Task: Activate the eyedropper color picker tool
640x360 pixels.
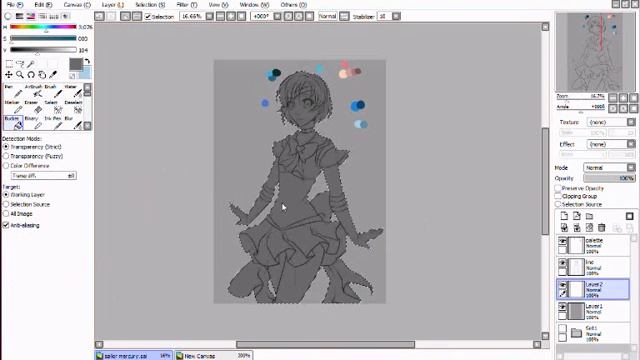Action: click(x=53, y=75)
